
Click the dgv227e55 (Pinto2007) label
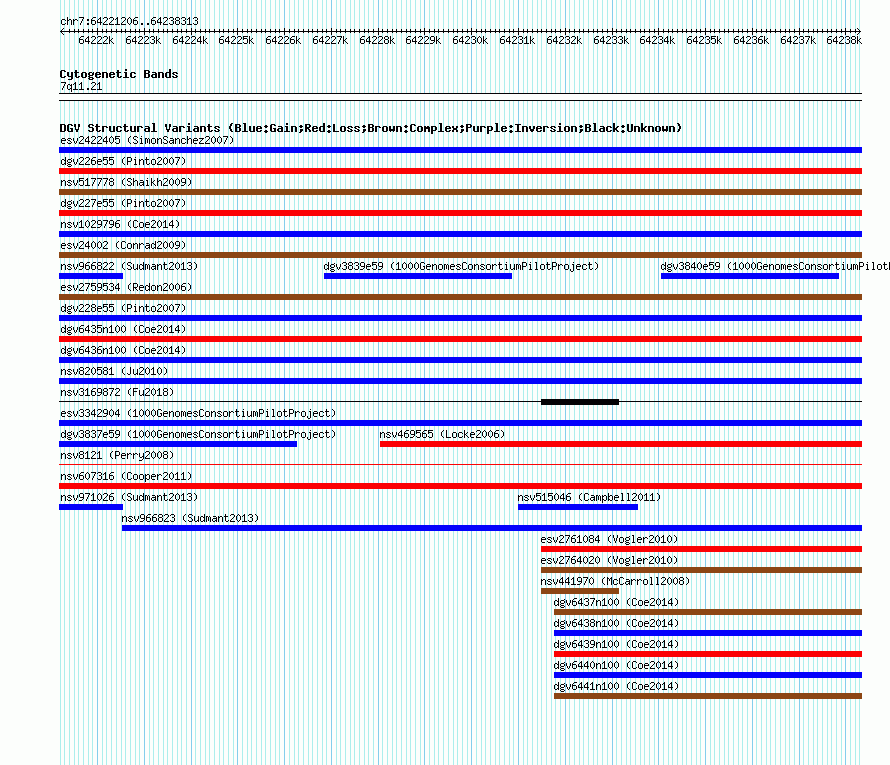123,203
